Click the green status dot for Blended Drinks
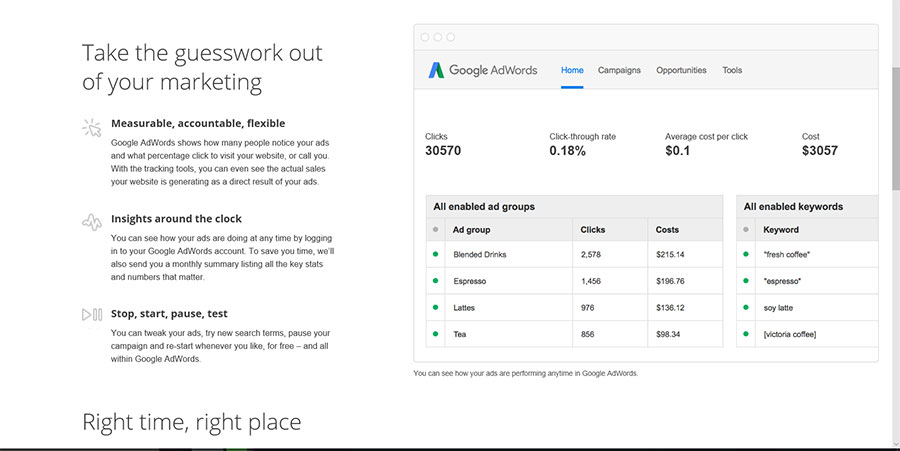 pos(435,254)
